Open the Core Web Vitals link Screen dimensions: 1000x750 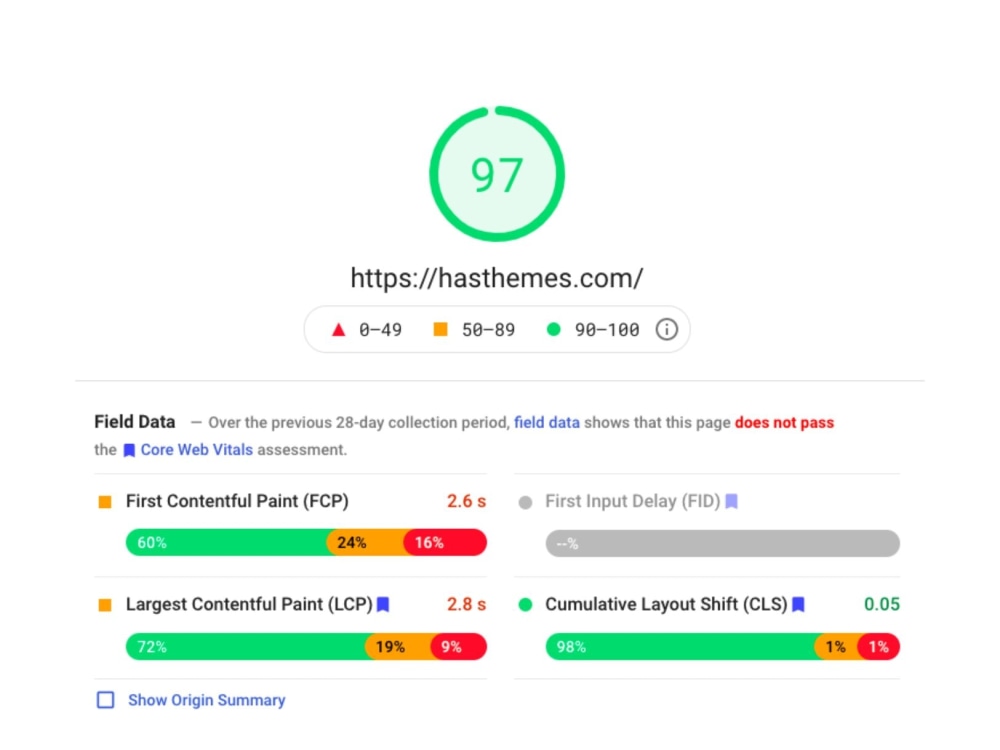click(x=196, y=450)
